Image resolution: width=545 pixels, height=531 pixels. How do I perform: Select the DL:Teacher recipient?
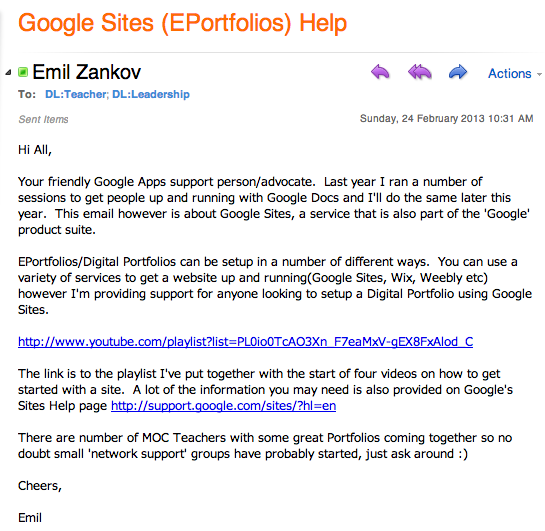click(76, 94)
